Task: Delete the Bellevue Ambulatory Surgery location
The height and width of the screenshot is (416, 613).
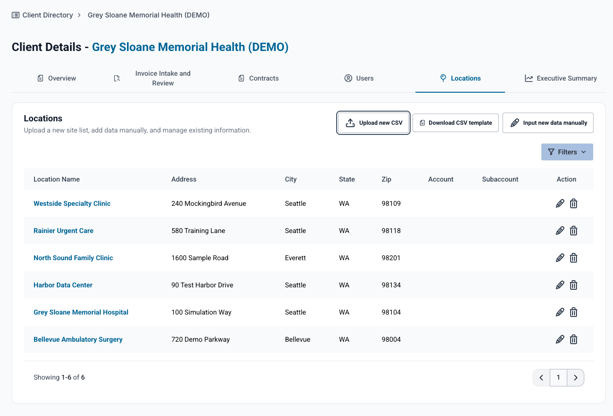Action: (x=574, y=339)
